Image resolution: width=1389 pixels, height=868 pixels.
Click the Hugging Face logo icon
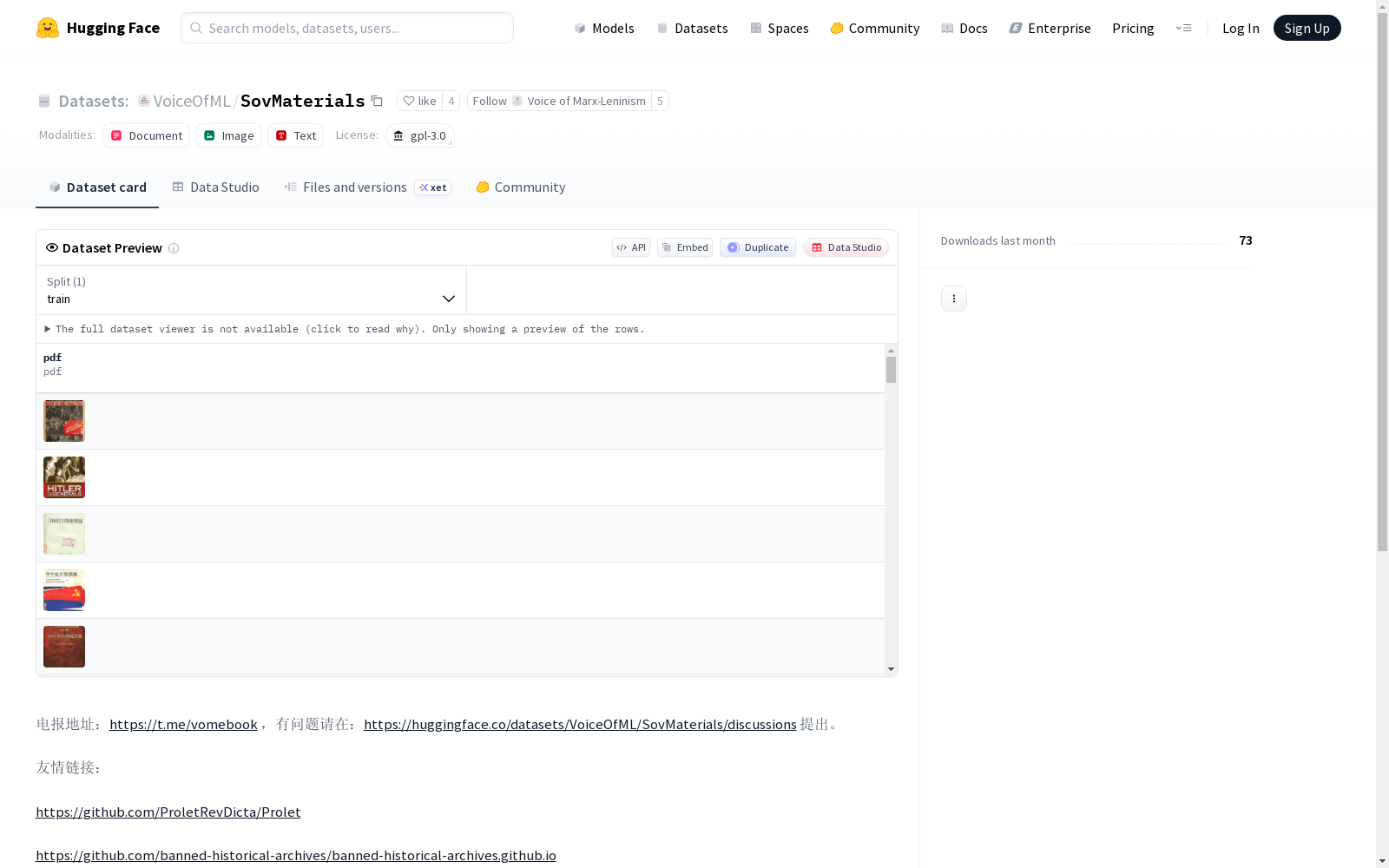[48, 28]
